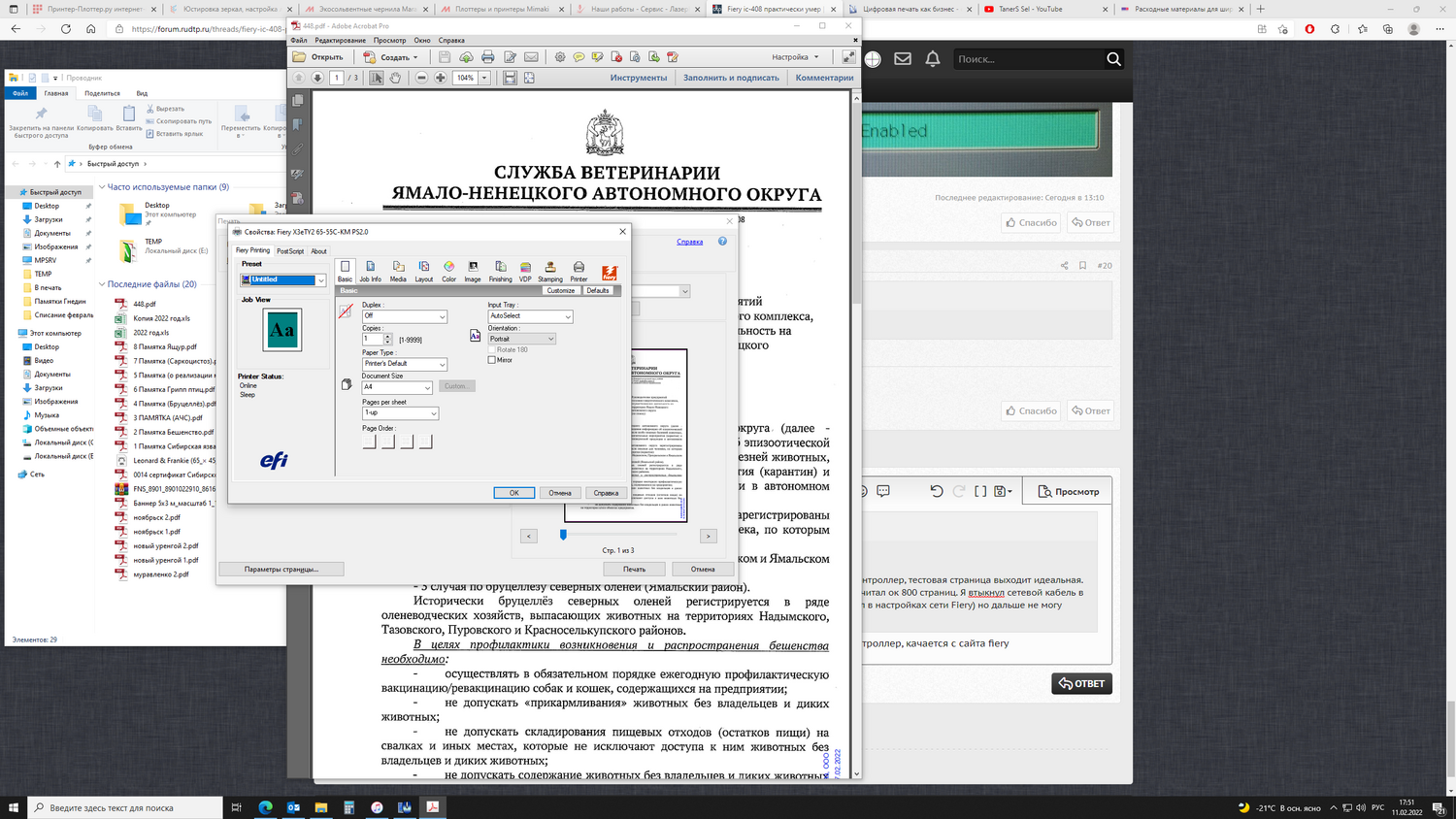Open the Image settings icon in Fiery dialog
The height and width of the screenshot is (819, 1456).
coord(473,271)
